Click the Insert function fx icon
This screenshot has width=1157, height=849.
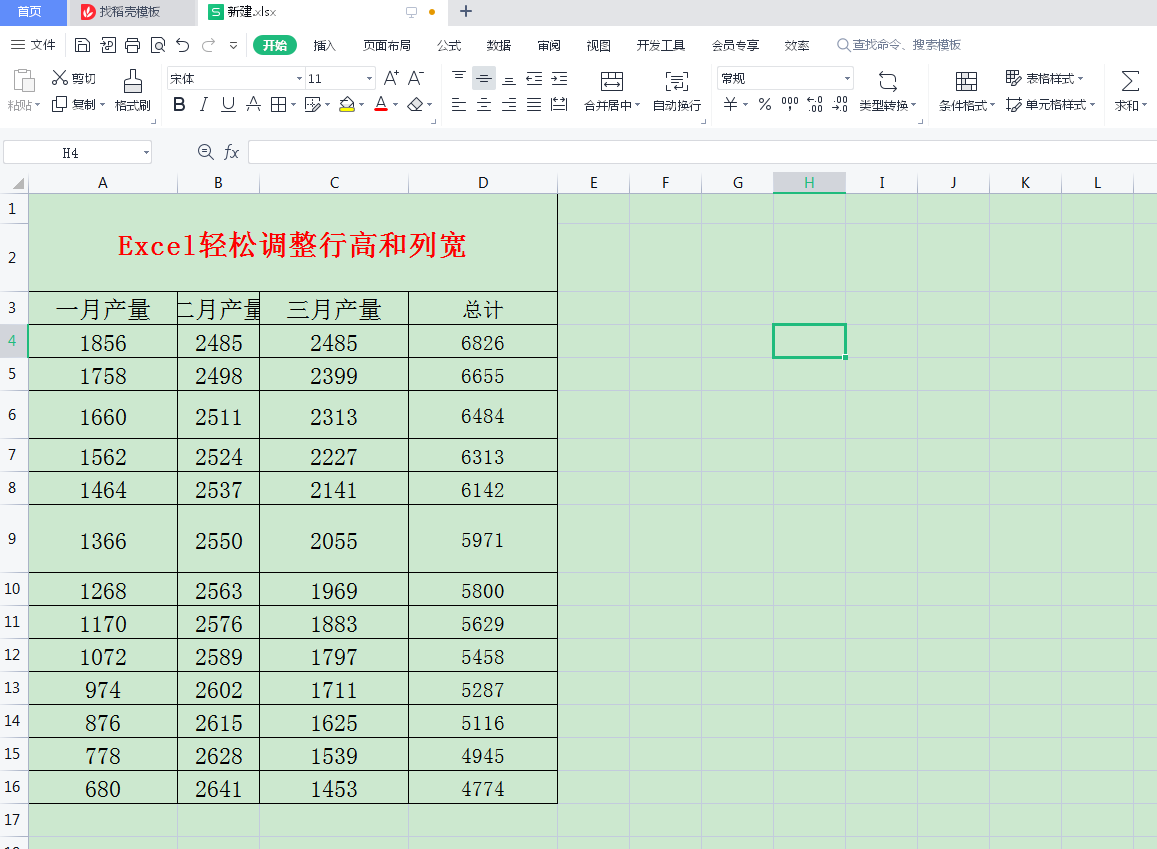231,152
